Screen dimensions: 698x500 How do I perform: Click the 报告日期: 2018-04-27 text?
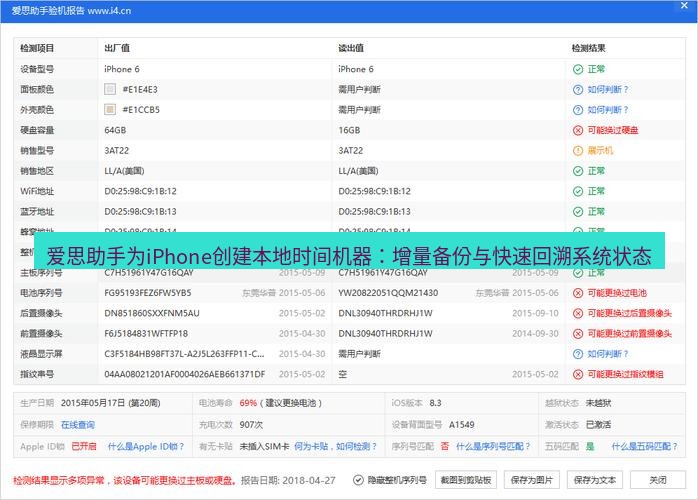pyautogui.click(x=288, y=480)
